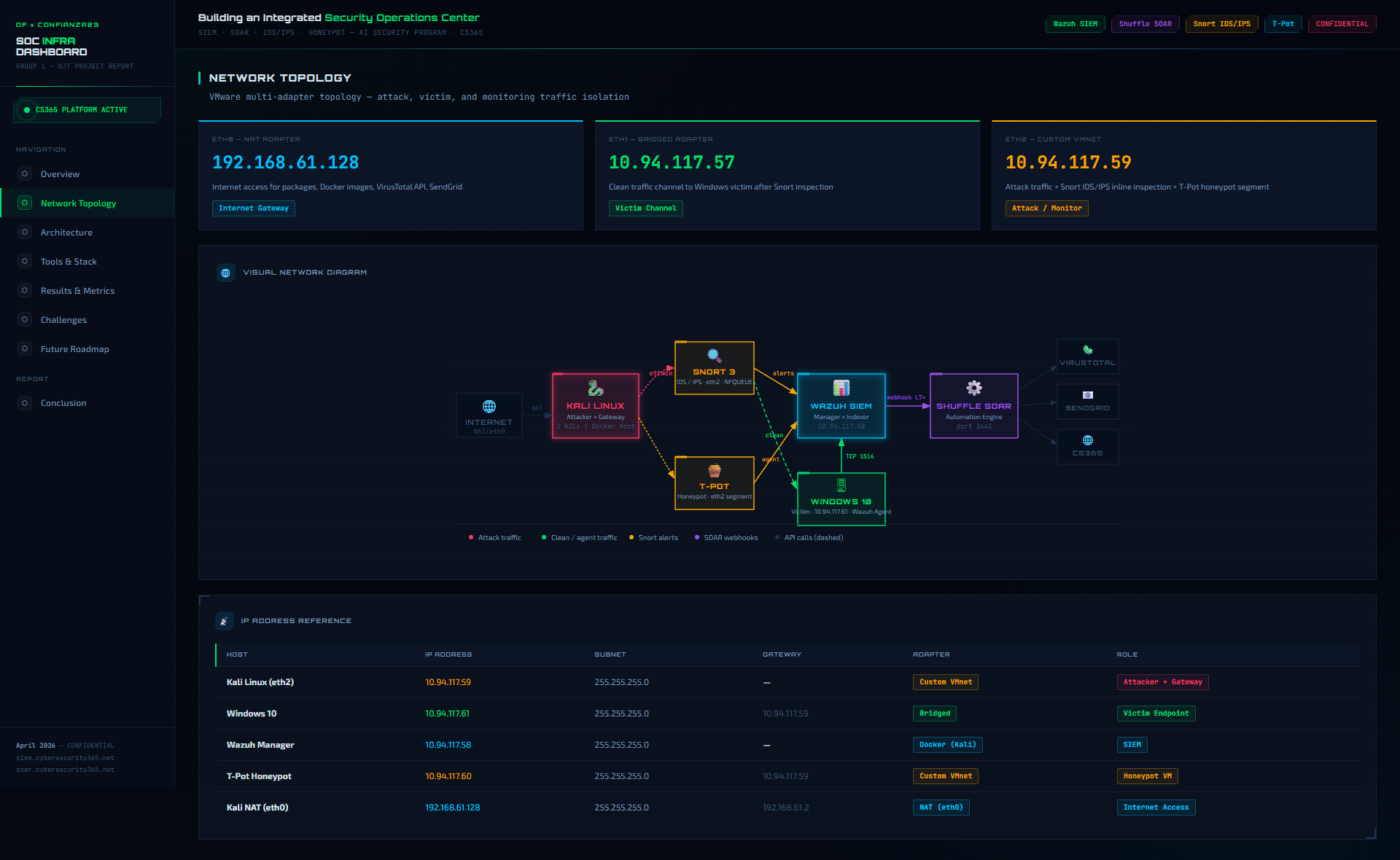Click the Victim Endpoint role tag
Viewport: 1400px width, 860px height.
pos(1156,714)
